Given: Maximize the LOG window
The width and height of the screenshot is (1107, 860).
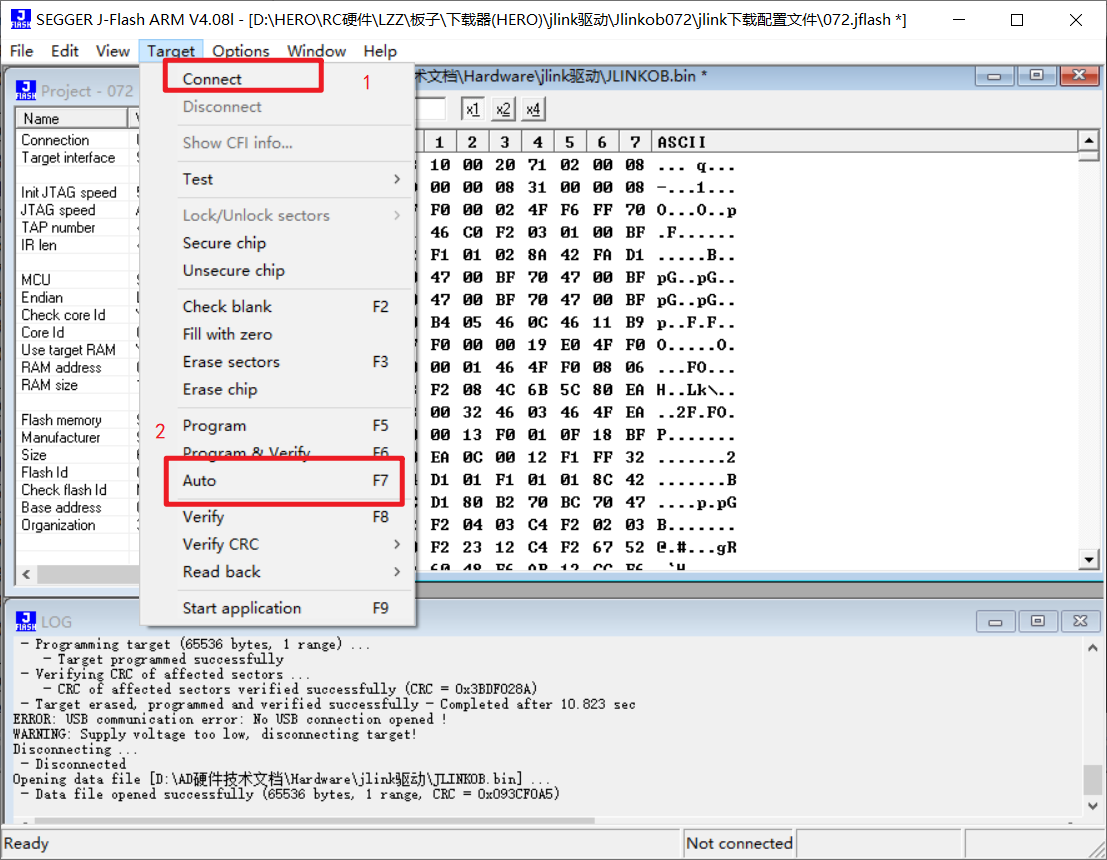Looking at the screenshot, I should click(x=1038, y=621).
